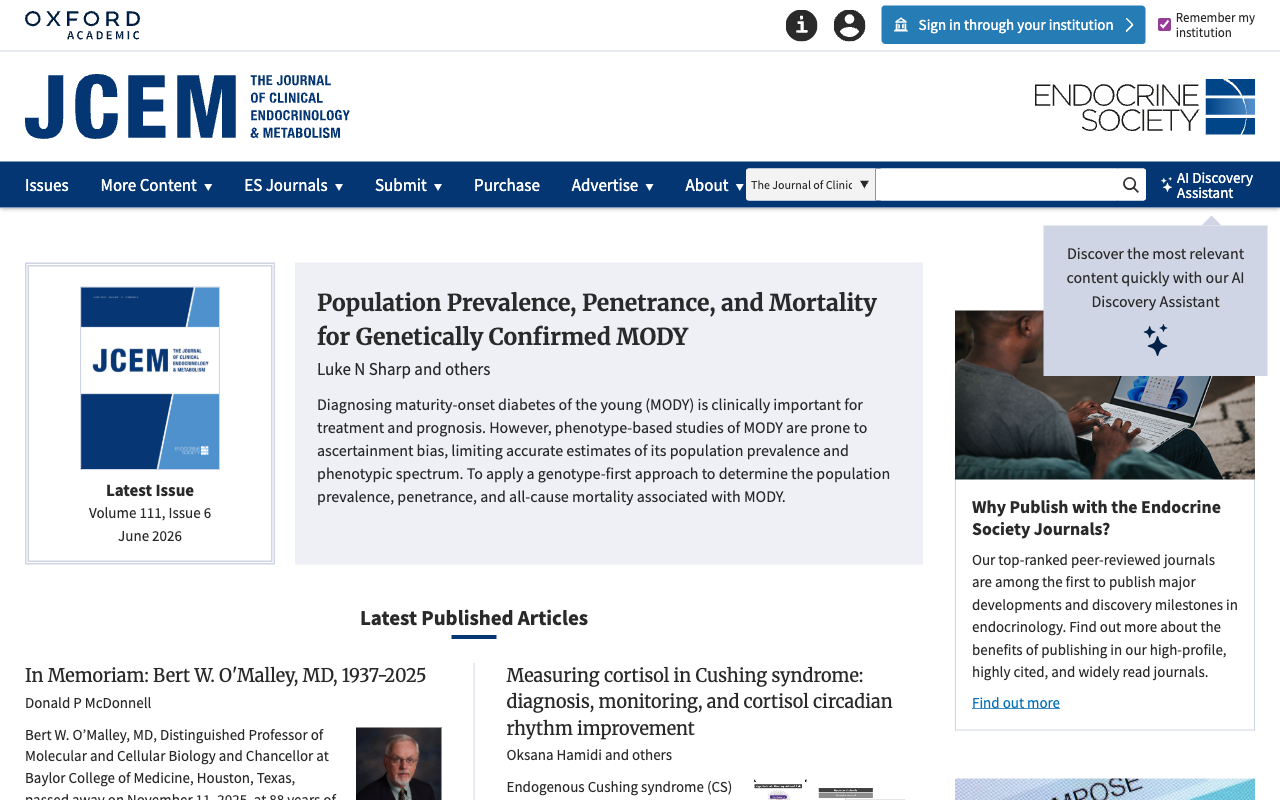This screenshot has width=1280, height=800.
Task: Click author name Donald P McDonnell
Action: coord(88,703)
